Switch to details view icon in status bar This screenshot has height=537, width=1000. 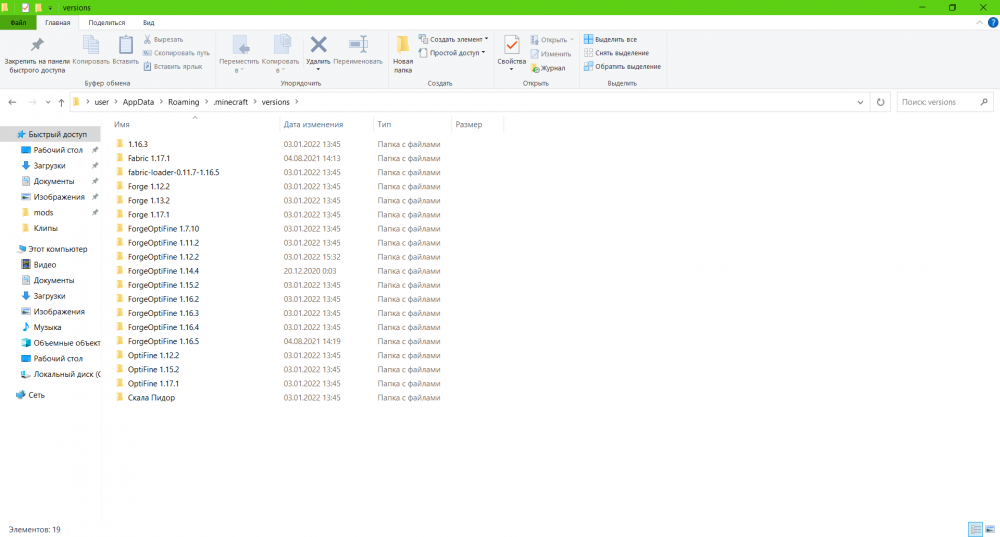975,529
